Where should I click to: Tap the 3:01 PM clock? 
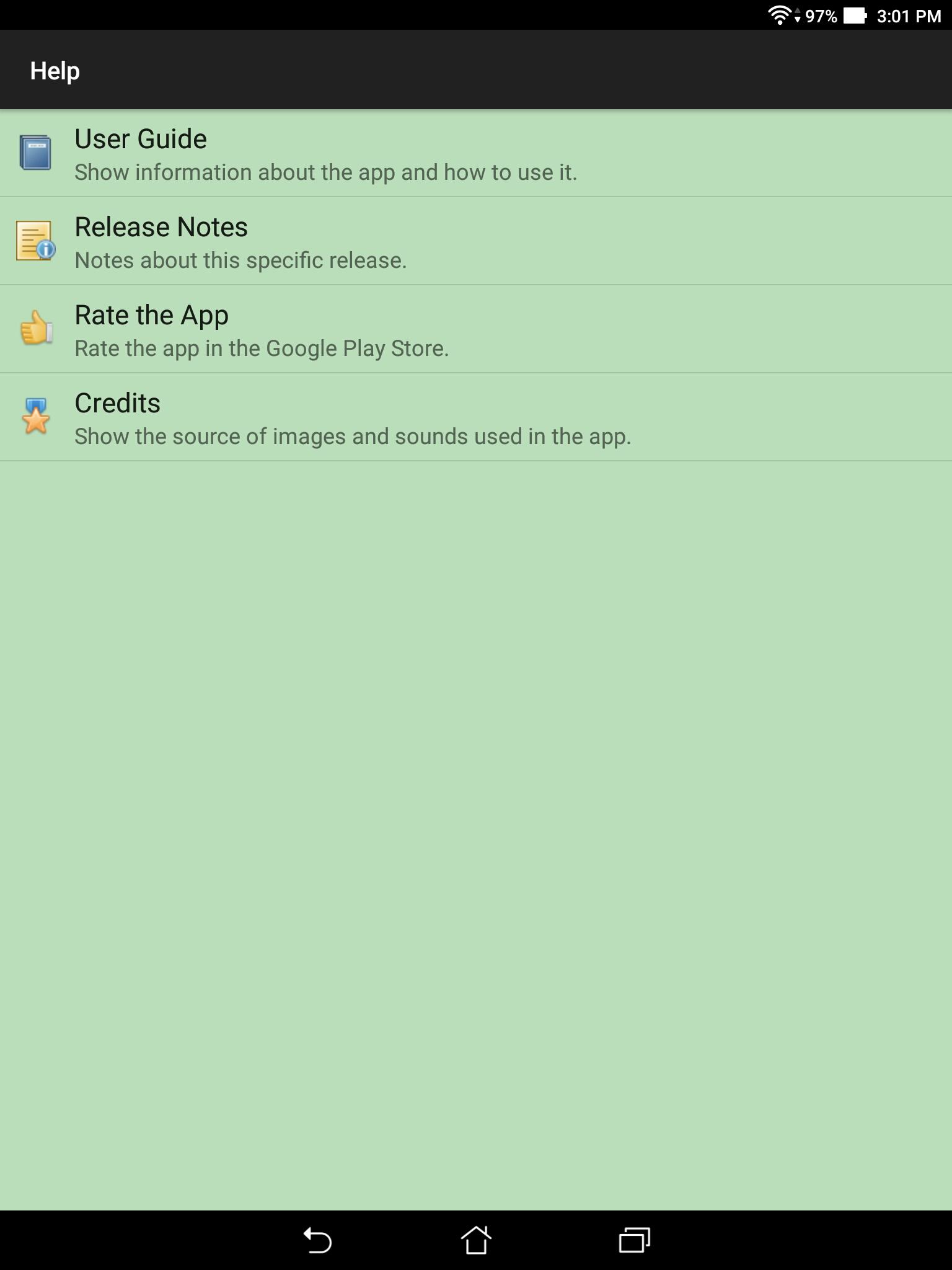coord(909,16)
